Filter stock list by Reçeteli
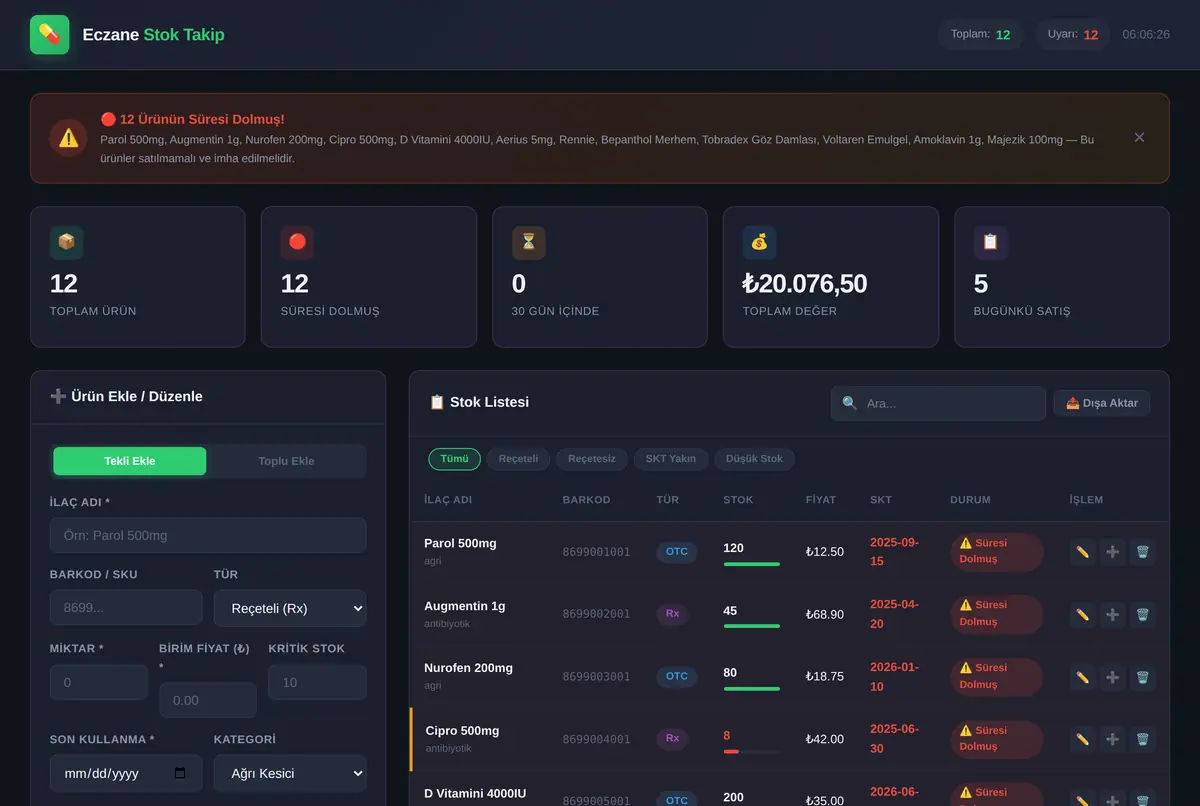The width and height of the screenshot is (1200, 806). 518,459
